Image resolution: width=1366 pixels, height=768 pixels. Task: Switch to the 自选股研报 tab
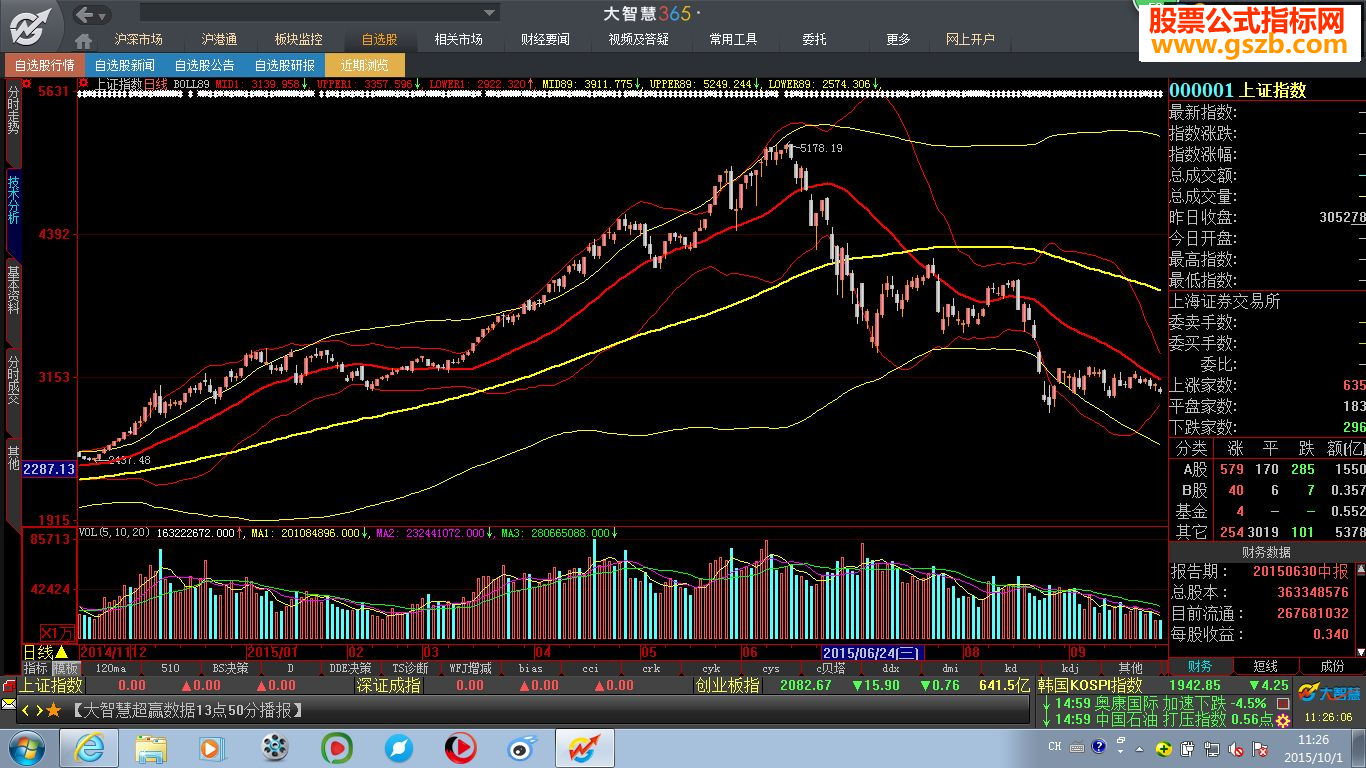pyautogui.click(x=284, y=65)
